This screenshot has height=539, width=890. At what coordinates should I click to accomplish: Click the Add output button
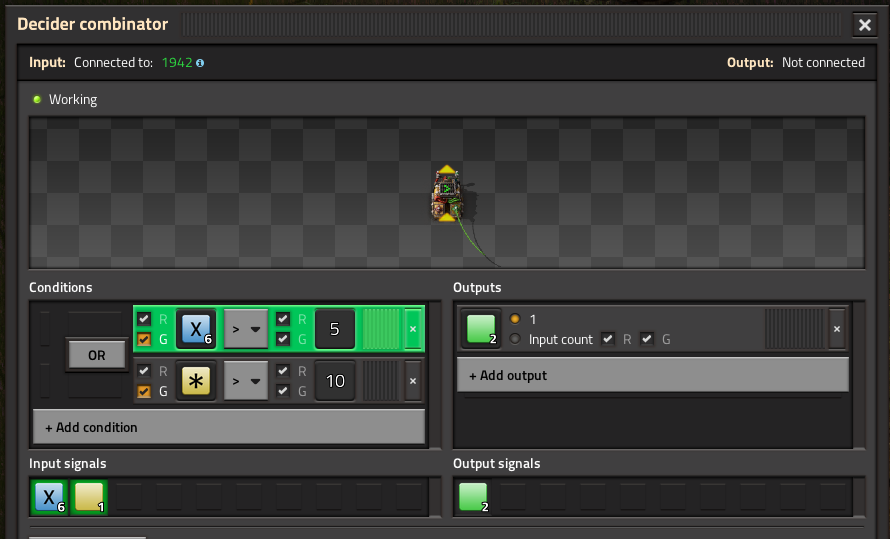653,375
